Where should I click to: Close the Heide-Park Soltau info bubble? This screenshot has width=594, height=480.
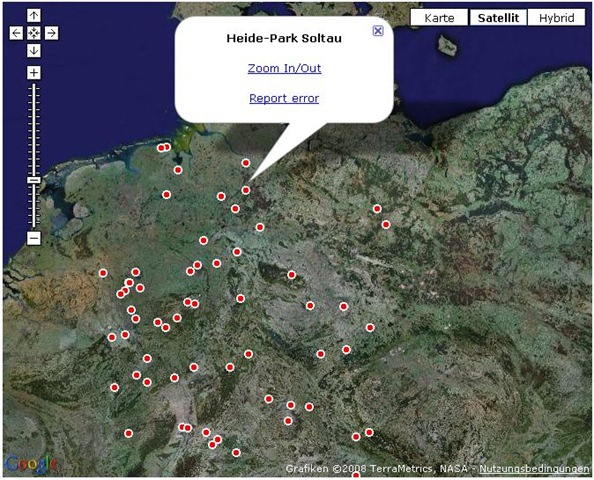click(x=378, y=31)
